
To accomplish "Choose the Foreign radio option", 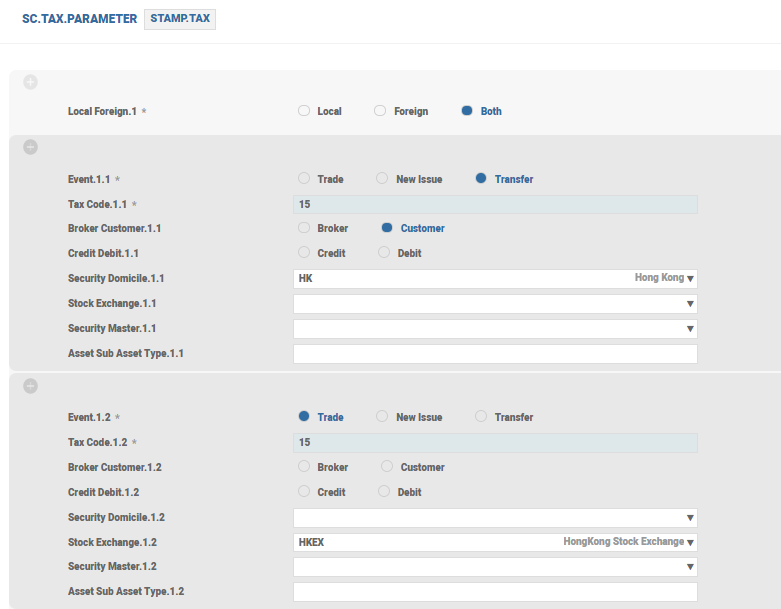I will click(x=380, y=111).
